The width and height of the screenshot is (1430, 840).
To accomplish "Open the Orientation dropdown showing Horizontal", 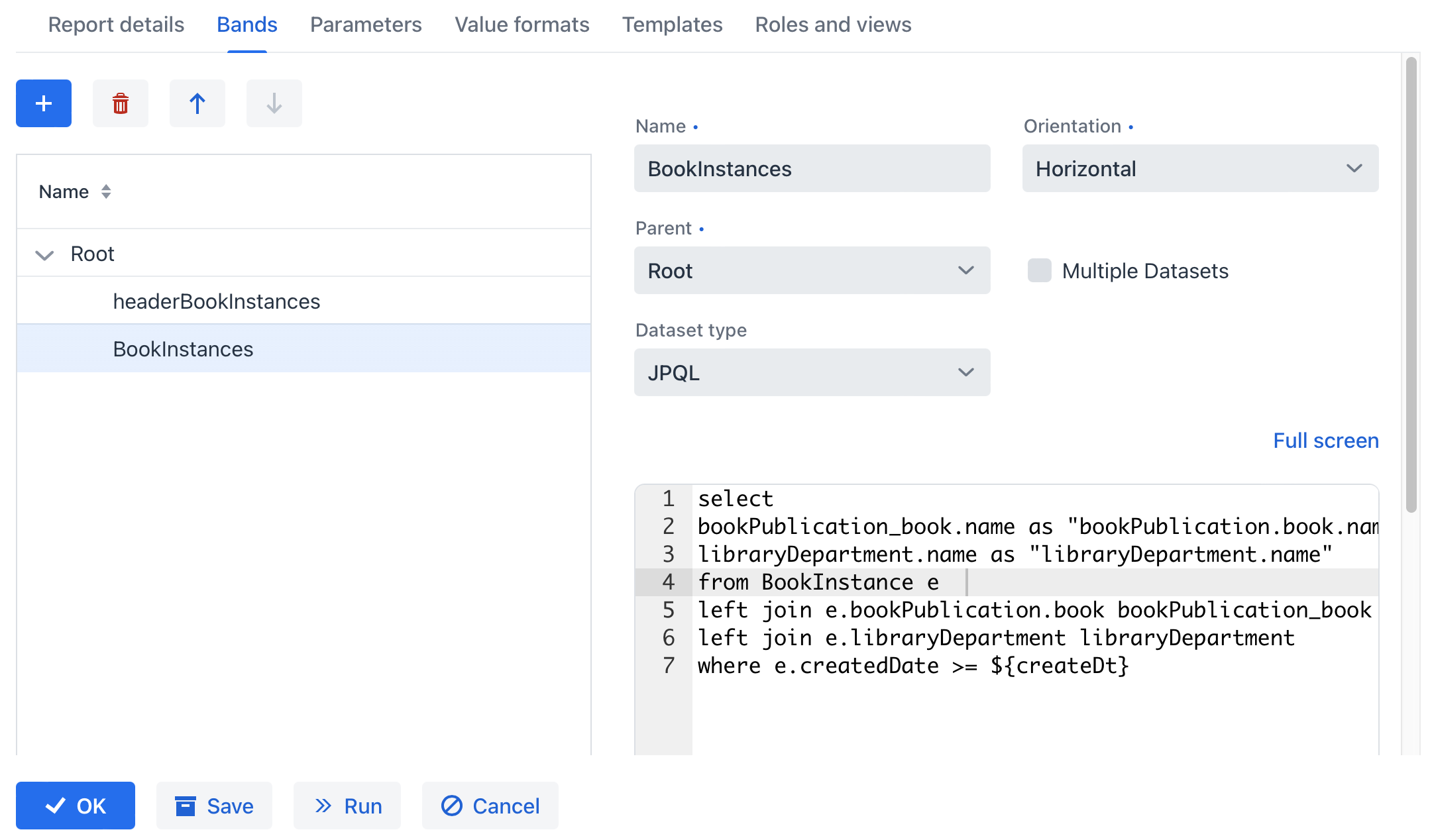I will coord(1200,168).
